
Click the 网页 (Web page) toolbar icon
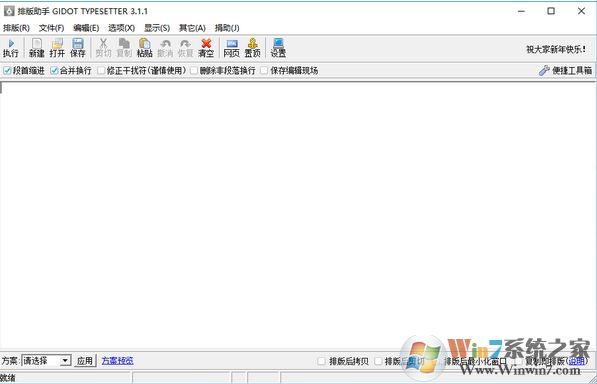[x=231, y=43]
